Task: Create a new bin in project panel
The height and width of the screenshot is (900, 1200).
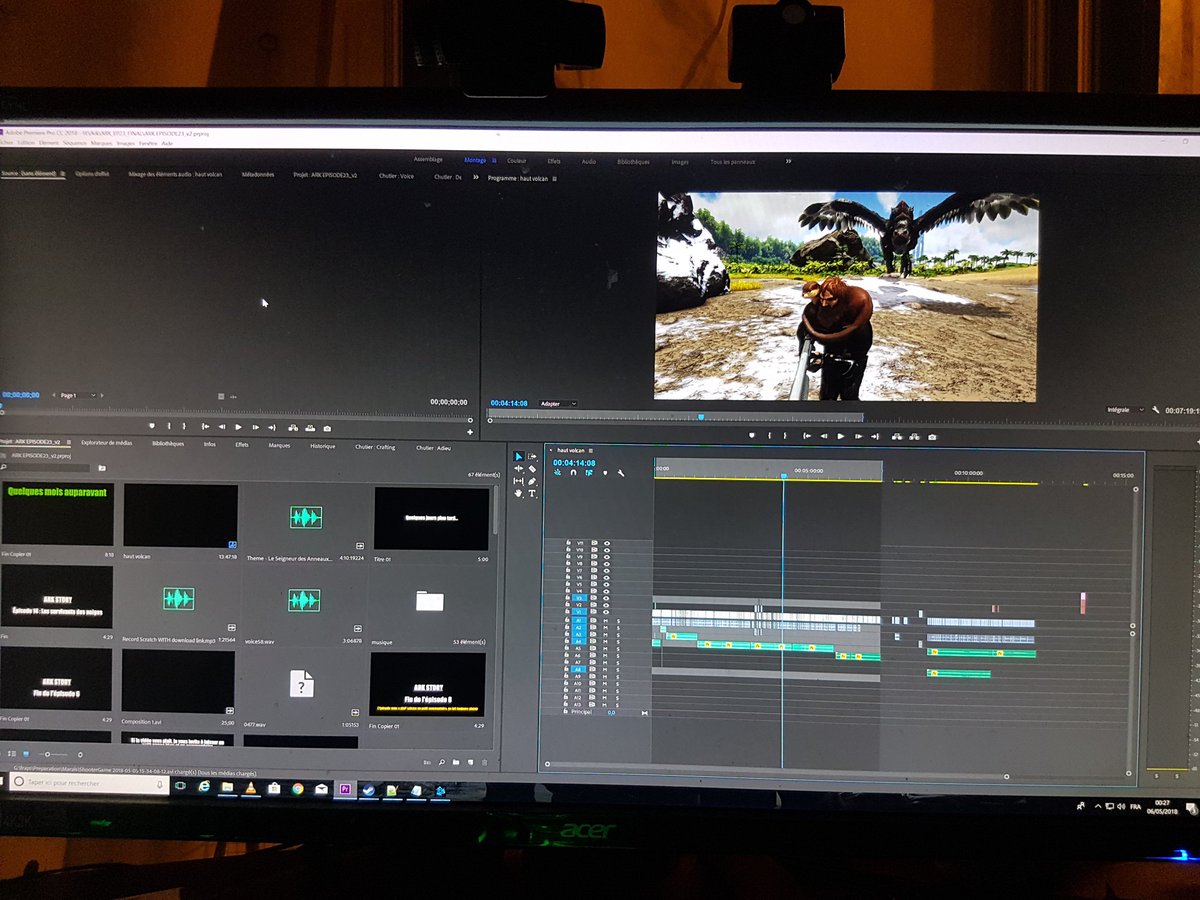Action: (456, 762)
